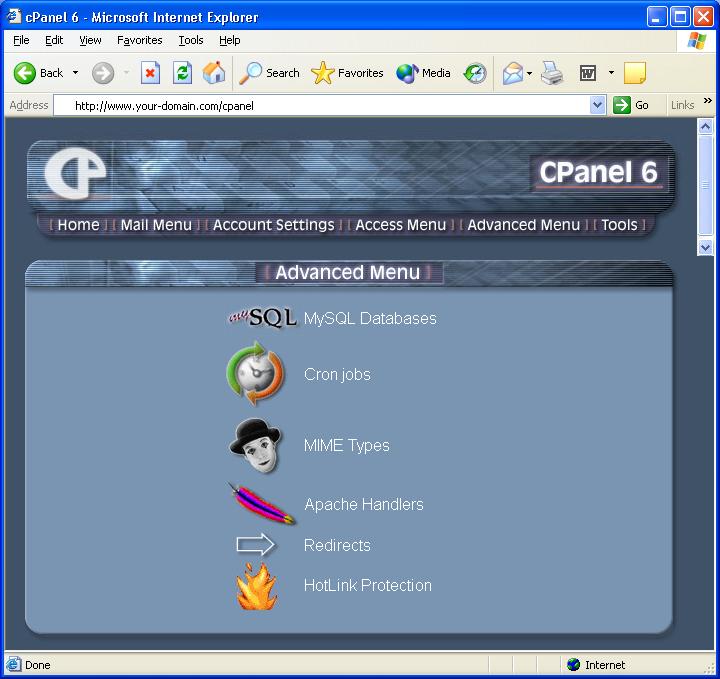Click the Cron jobs clock icon
Screen dimensions: 720x679
click(x=255, y=373)
